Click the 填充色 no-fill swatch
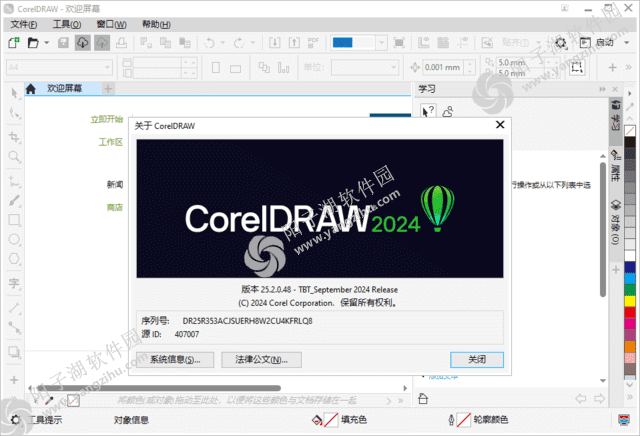 331,420
